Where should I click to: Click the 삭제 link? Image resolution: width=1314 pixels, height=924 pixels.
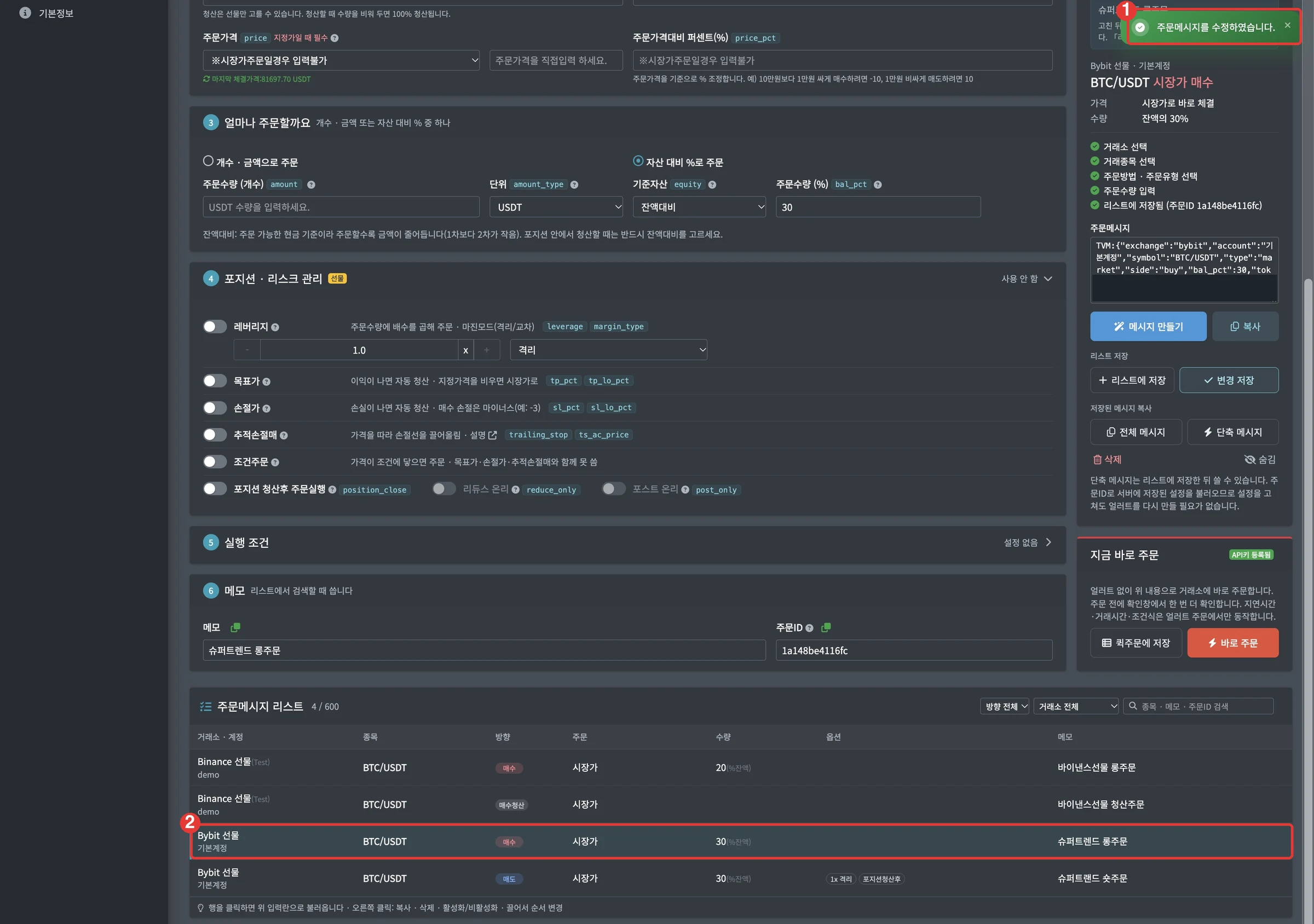1107,459
